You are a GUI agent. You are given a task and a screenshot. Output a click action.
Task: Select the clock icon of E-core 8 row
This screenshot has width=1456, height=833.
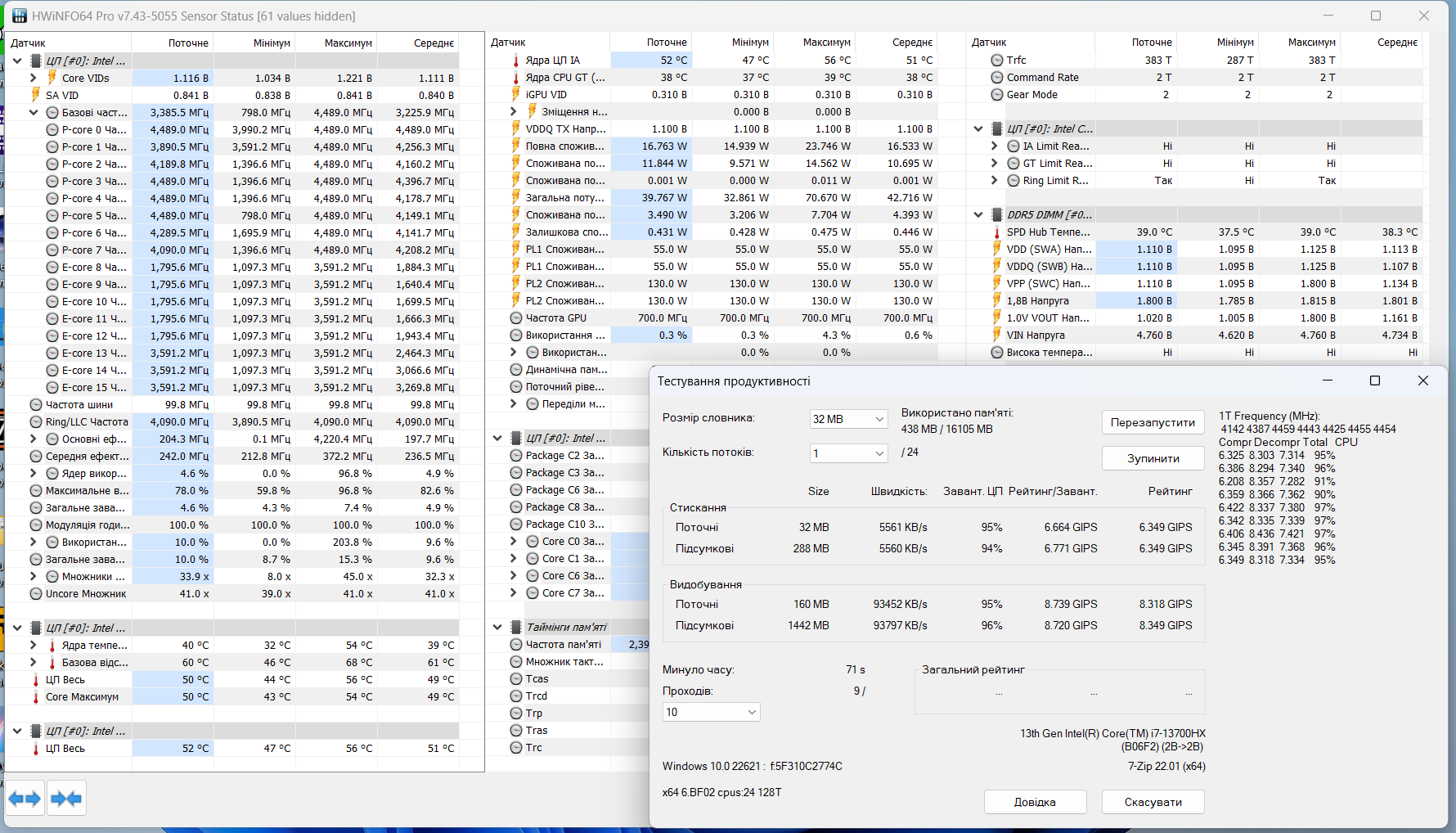pos(52,267)
